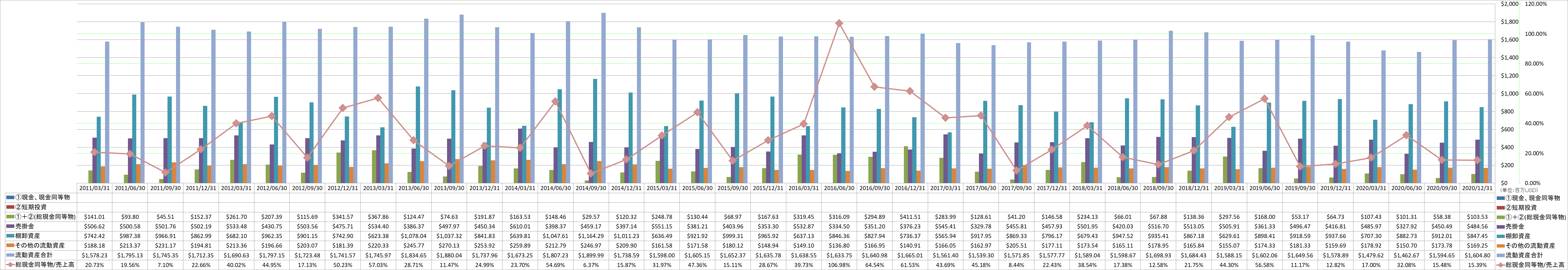Select the $1,578.23 total cell for 2011/03/31
Viewport: 1568px width, 270px height.
[94, 255]
